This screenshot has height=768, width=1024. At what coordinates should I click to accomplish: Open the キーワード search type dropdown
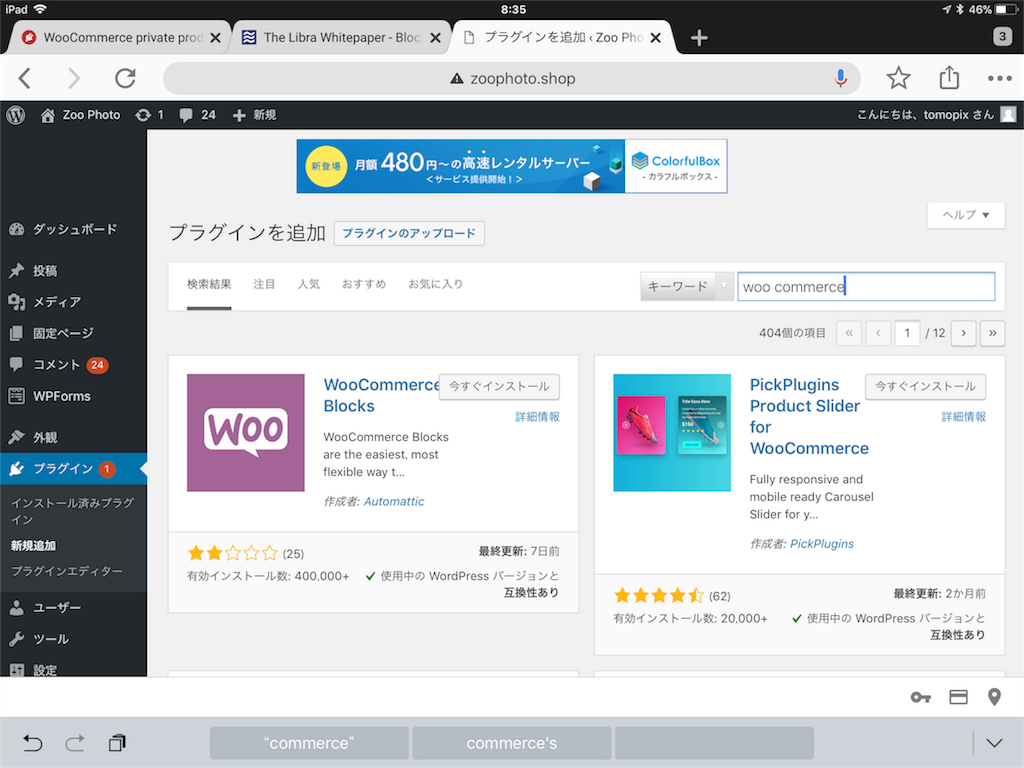point(687,286)
